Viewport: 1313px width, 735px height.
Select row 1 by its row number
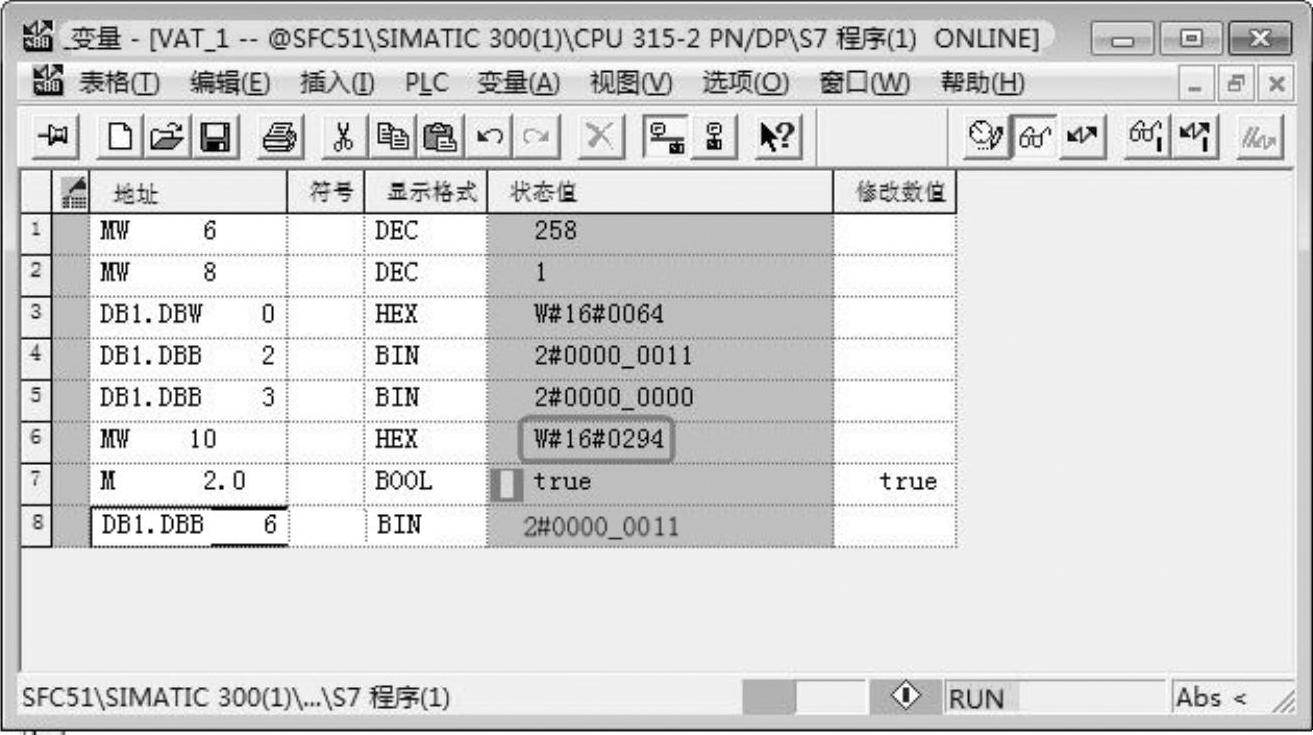(36, 230)
